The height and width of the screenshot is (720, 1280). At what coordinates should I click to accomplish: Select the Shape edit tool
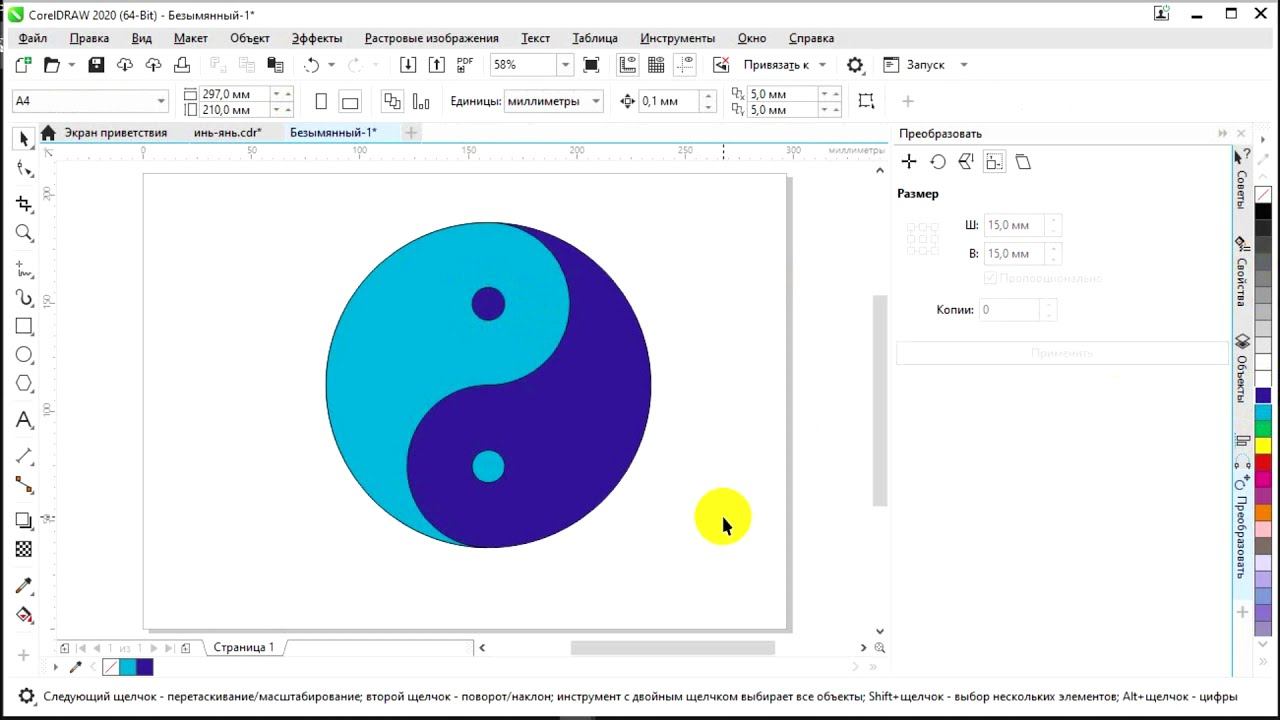pyautogui.click(x=24, y=169)
